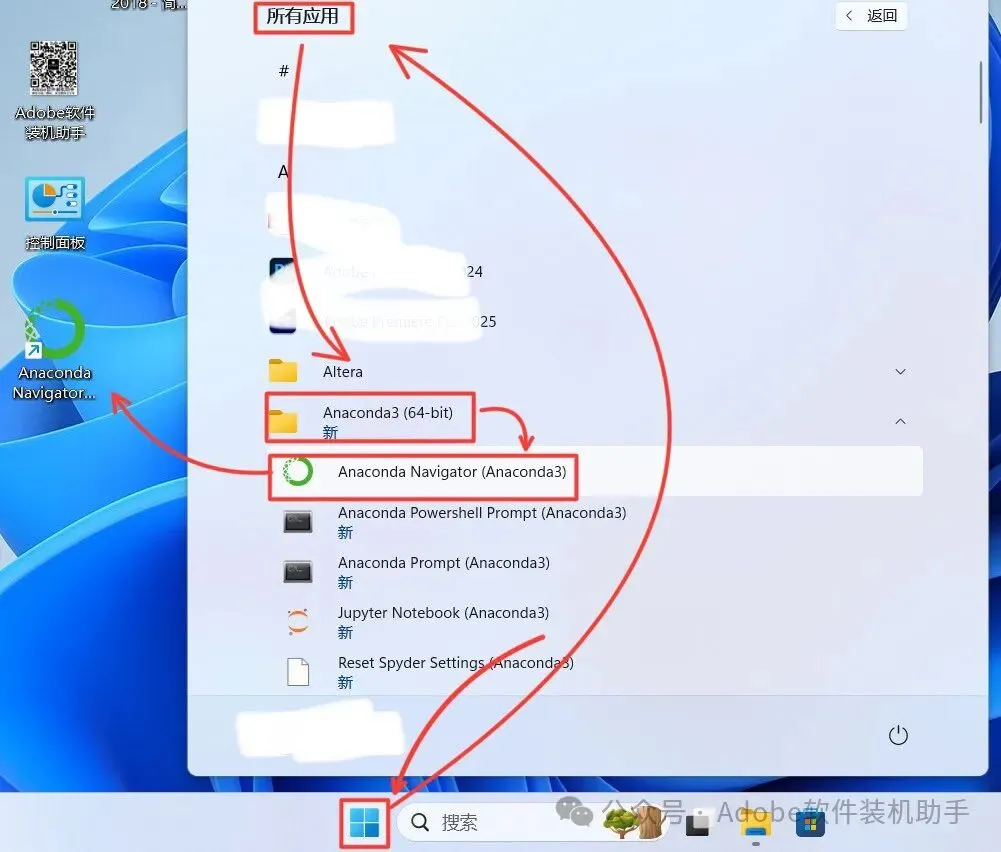Click the # letter index header
1001x852 pixels.
pos(284,71)
